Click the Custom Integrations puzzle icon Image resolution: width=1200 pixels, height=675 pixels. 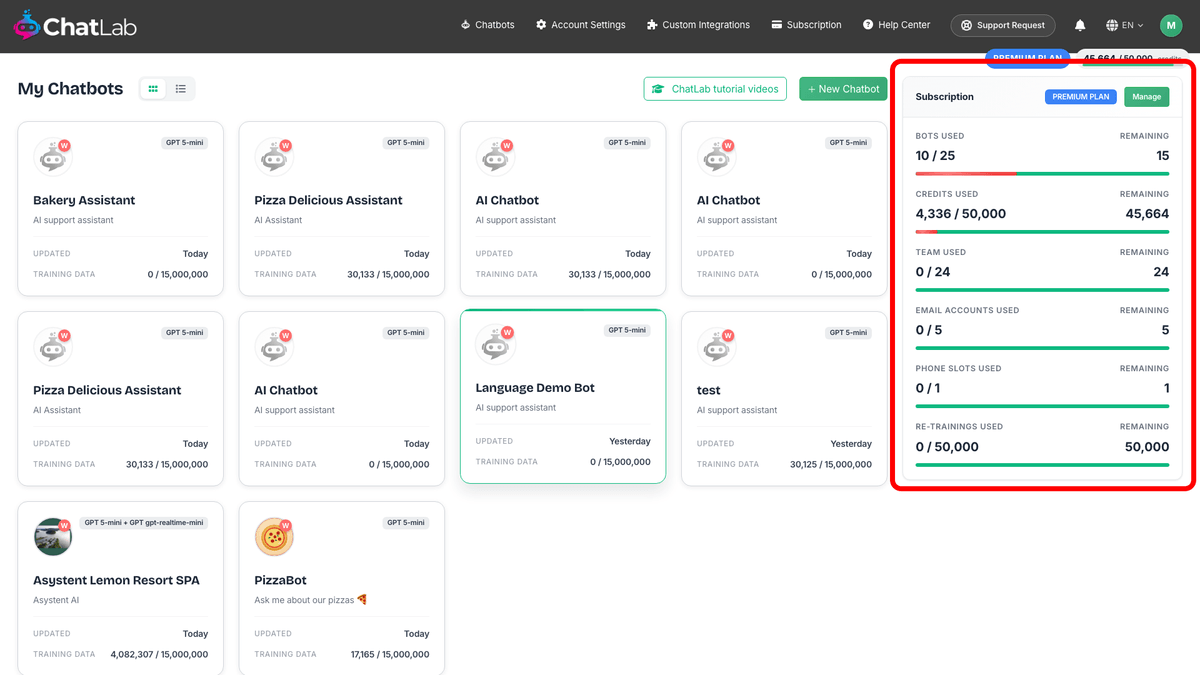pos(652,25)
